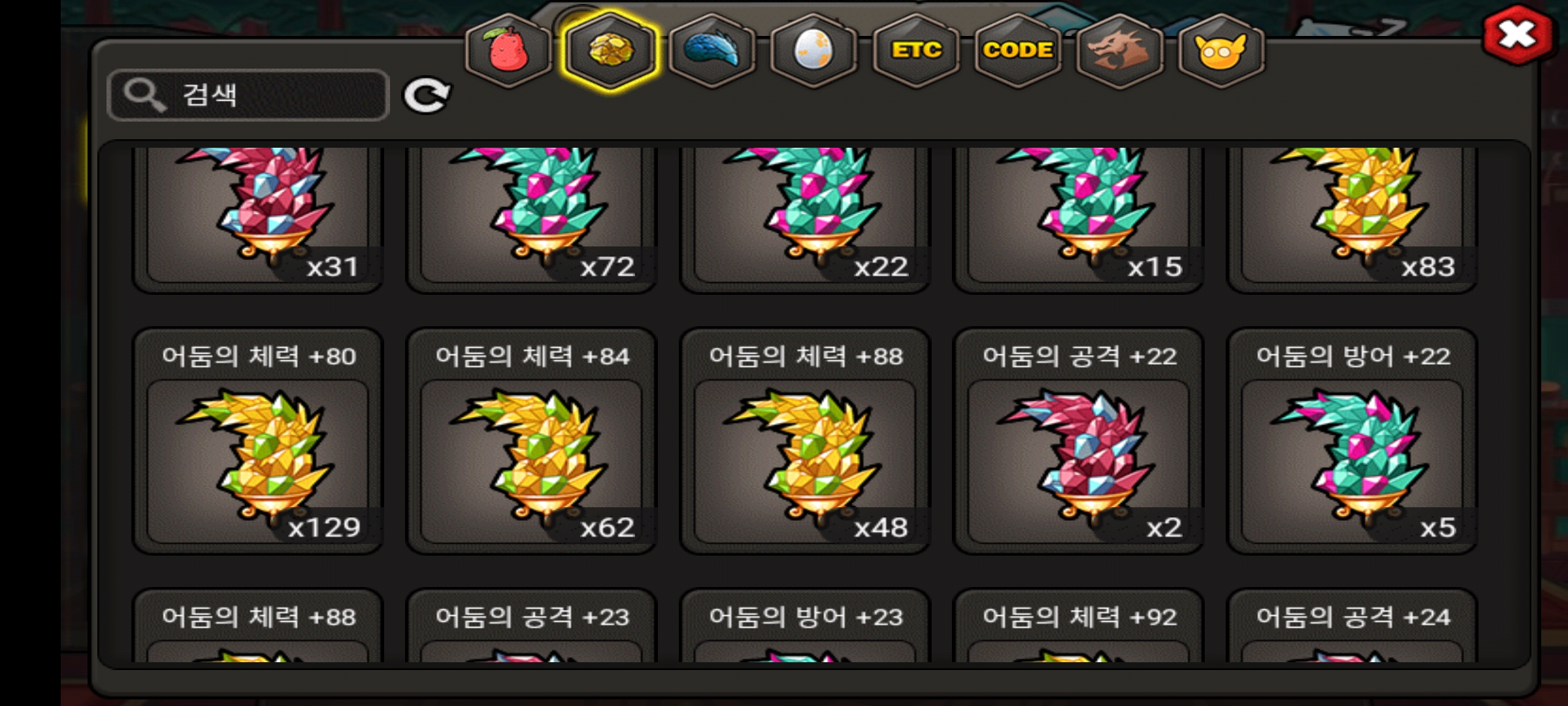Image resolution: width=1568 pixels, height=706 pixels.
Task: Click the circular refresh arrow icon
Action: [427, 96]
